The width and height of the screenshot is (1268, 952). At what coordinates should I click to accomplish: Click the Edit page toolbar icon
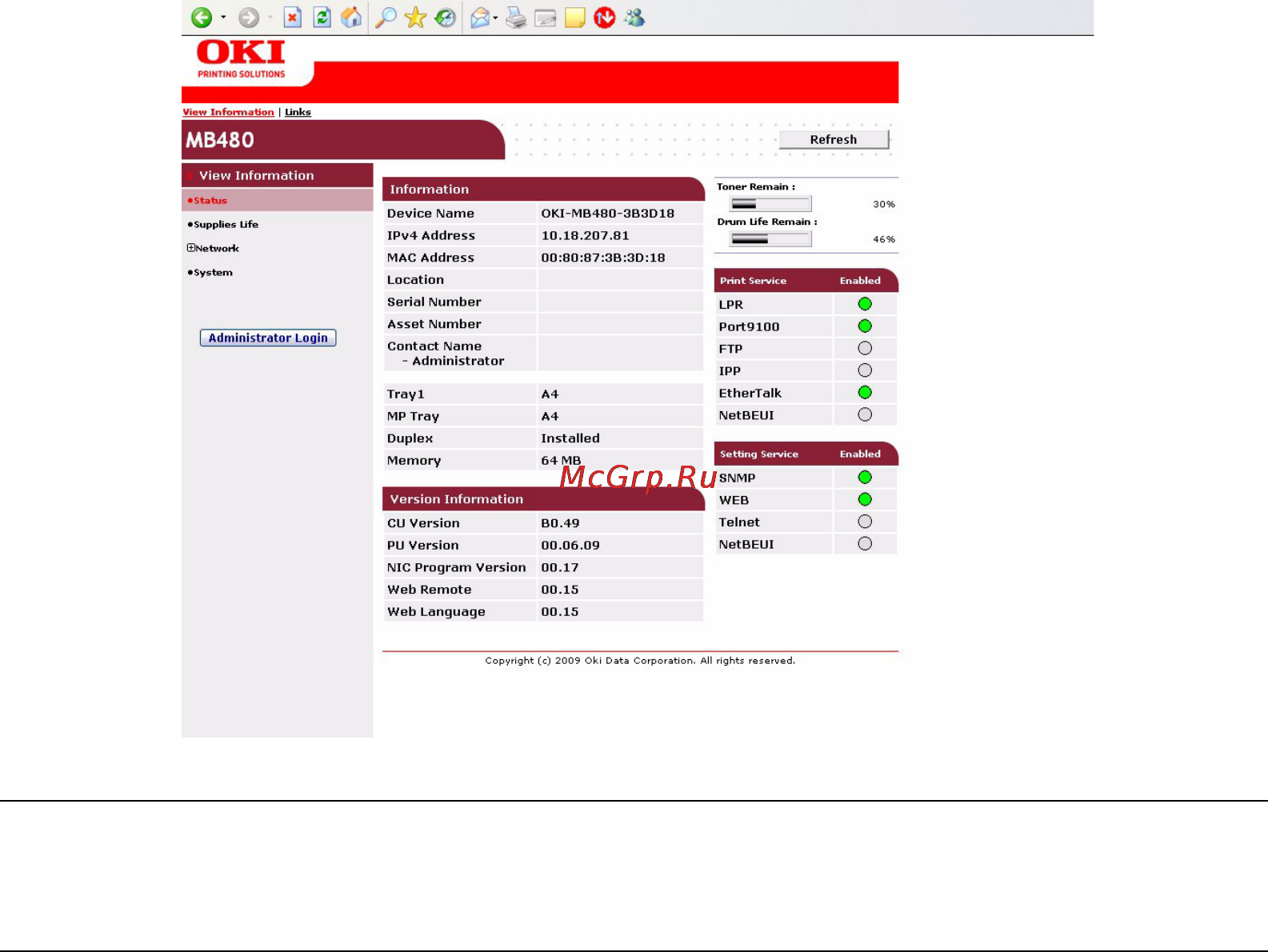(546, 18)
